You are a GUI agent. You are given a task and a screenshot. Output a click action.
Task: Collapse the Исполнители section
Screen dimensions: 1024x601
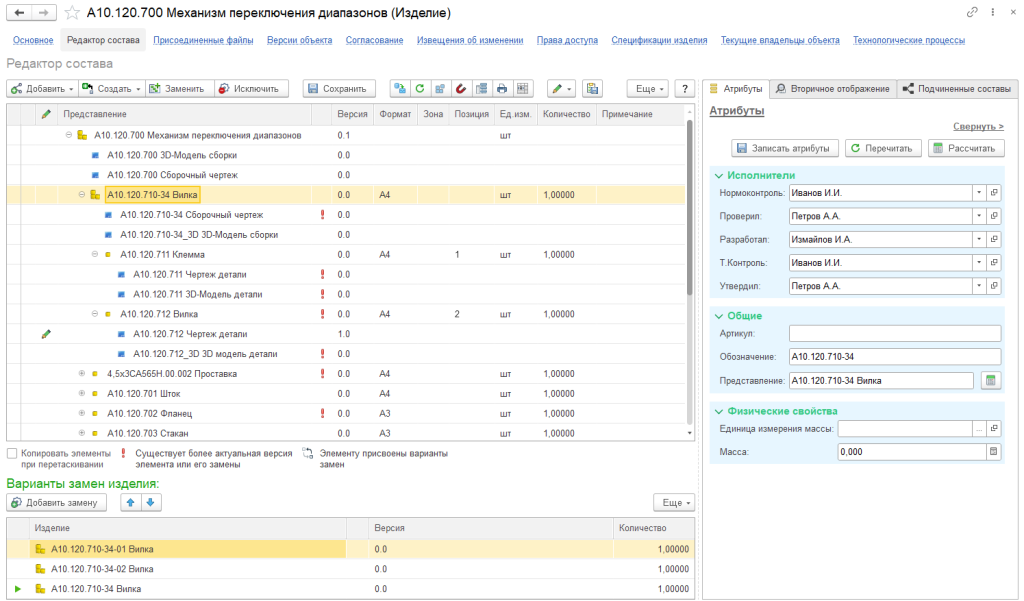pyautogui.click(x=718, y=175)
